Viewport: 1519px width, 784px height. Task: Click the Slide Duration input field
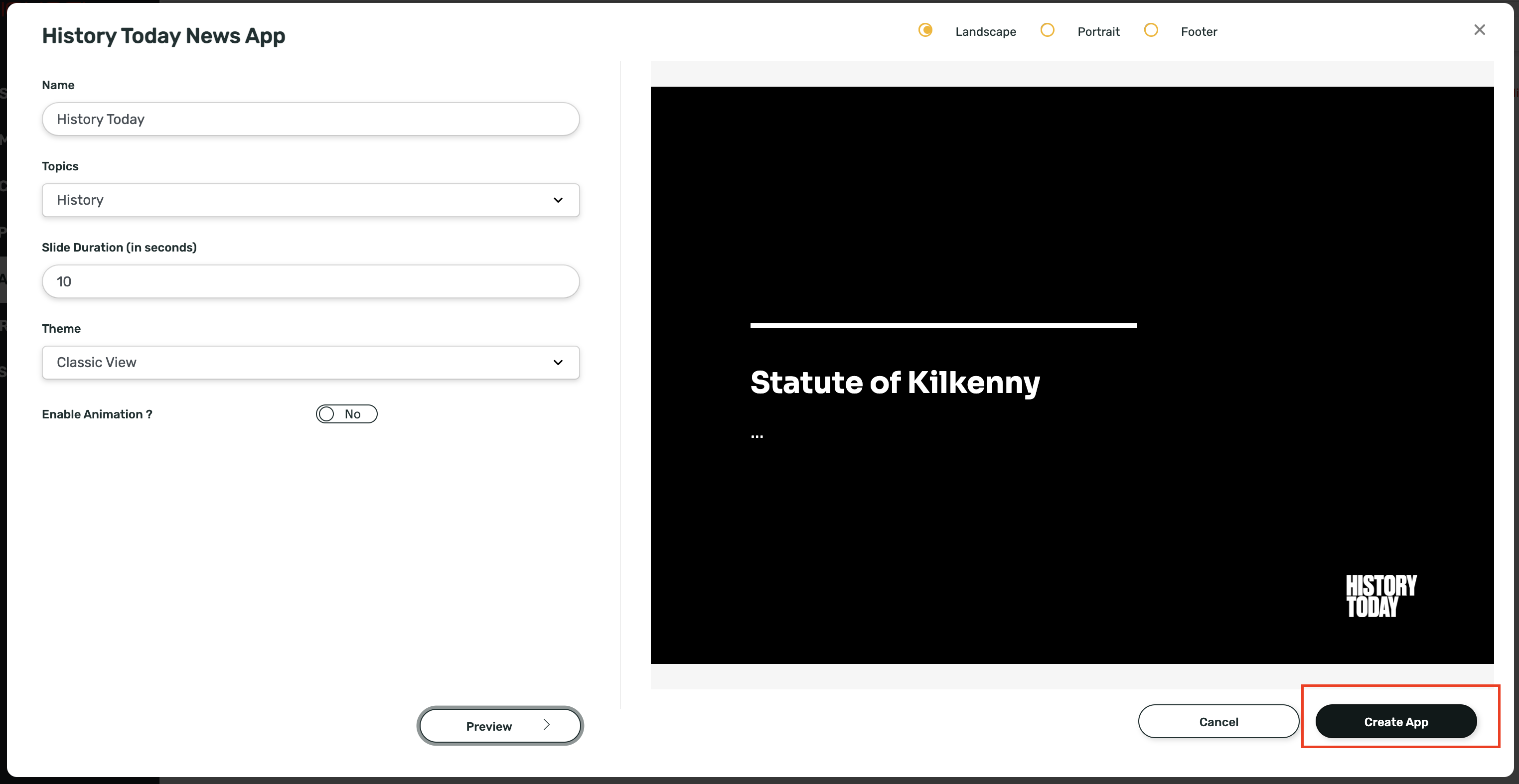311,281
